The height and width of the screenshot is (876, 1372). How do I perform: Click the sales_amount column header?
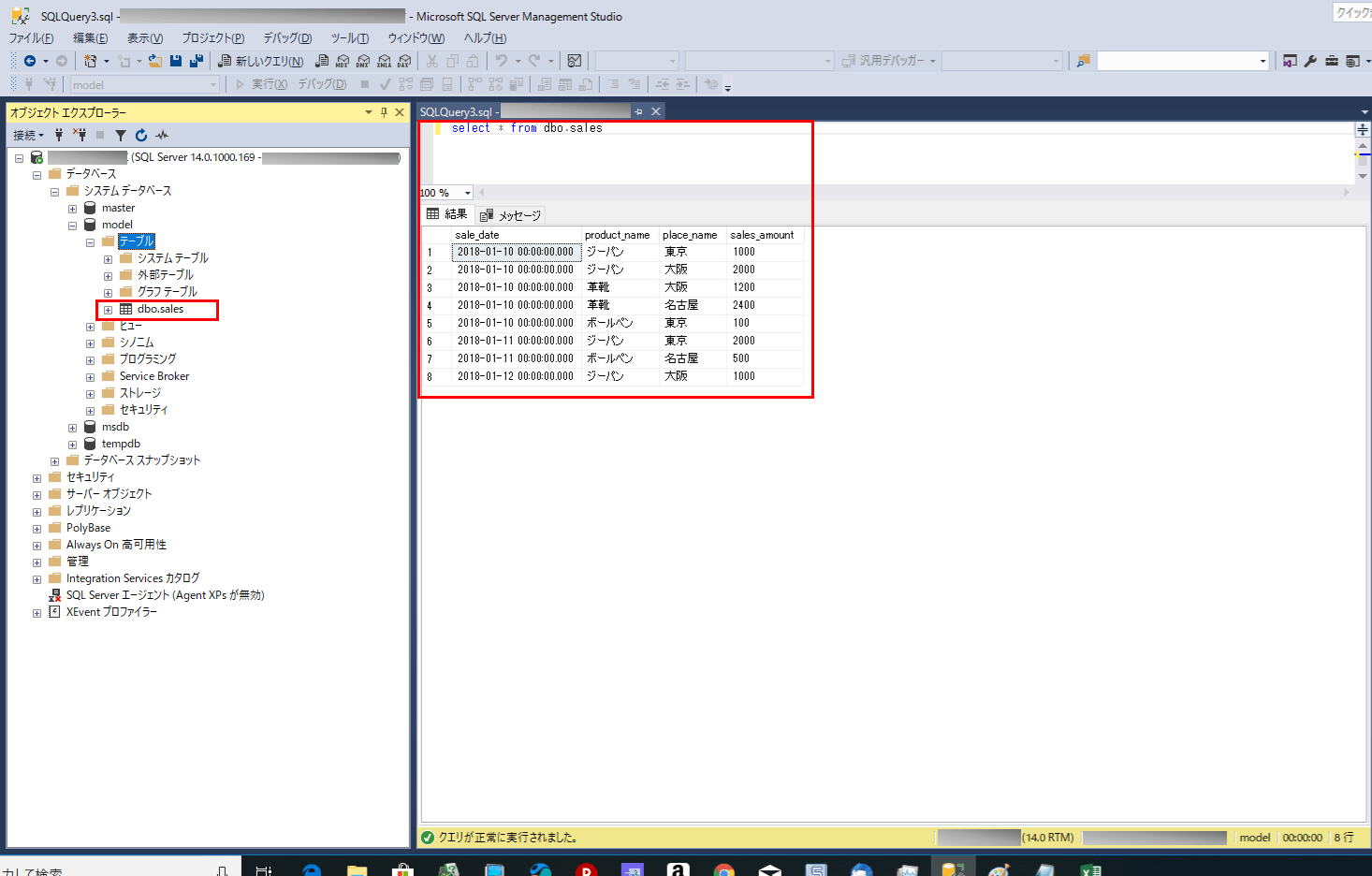point(762,235)
